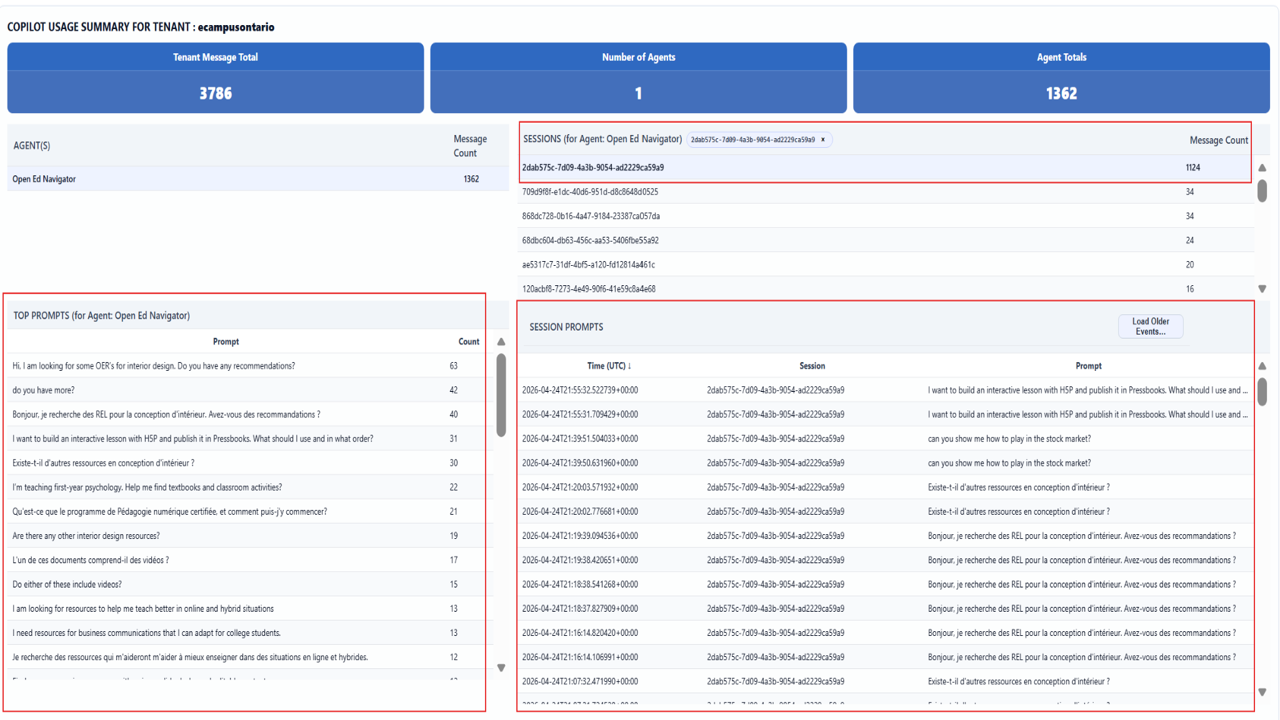Select session prompt row timestamped 21:18:38.541268

(x=885, y=584)
